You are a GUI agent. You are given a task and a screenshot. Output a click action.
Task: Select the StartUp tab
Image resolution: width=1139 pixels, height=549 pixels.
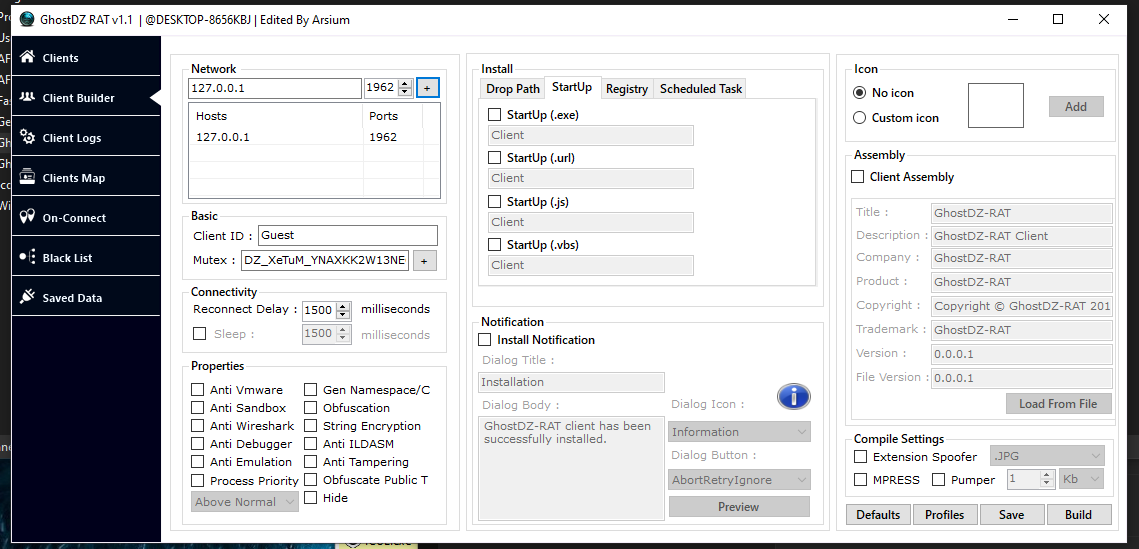click(572, 87)
